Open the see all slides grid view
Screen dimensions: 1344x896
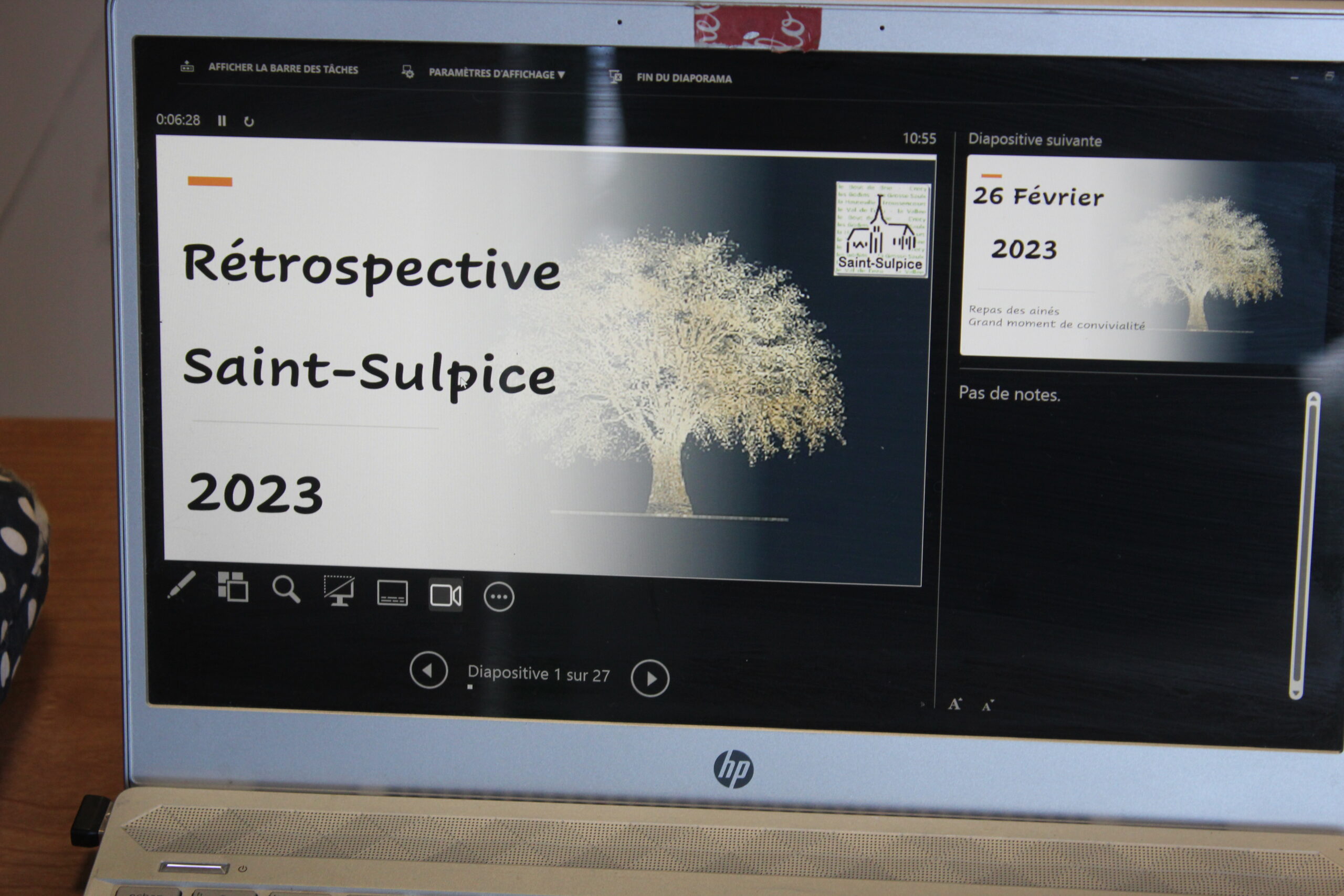[x=233, y=586]
